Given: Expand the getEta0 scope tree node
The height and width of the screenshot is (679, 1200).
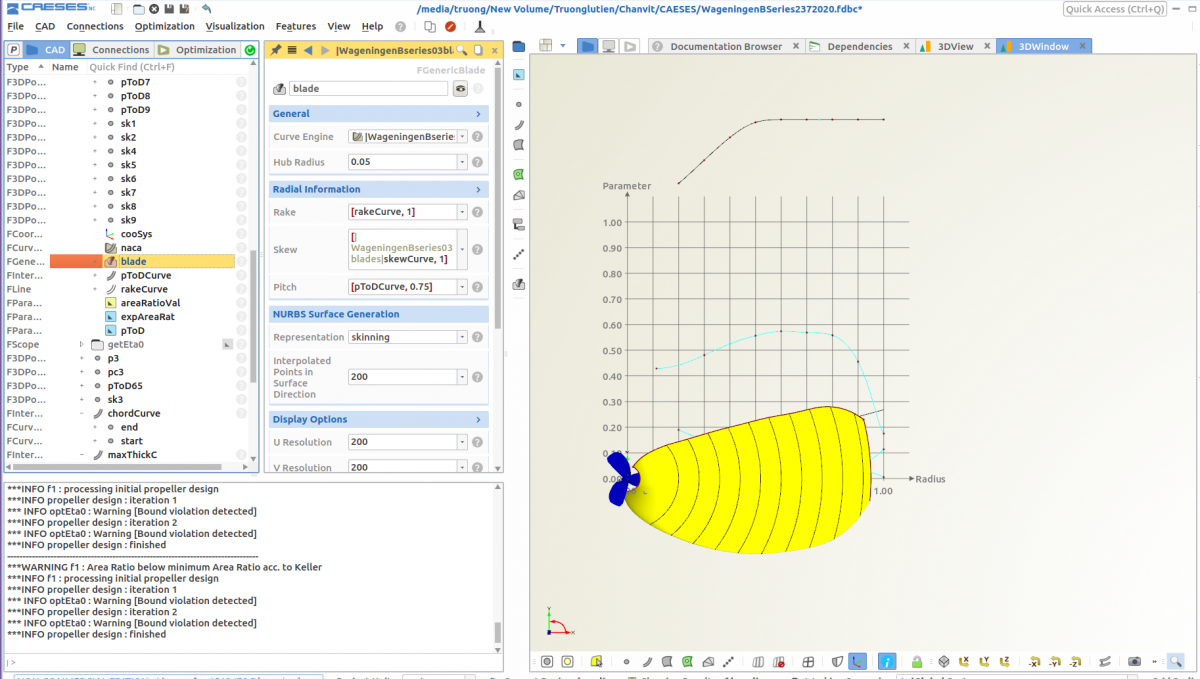Looking at the screenshot, I should [82, 344].
